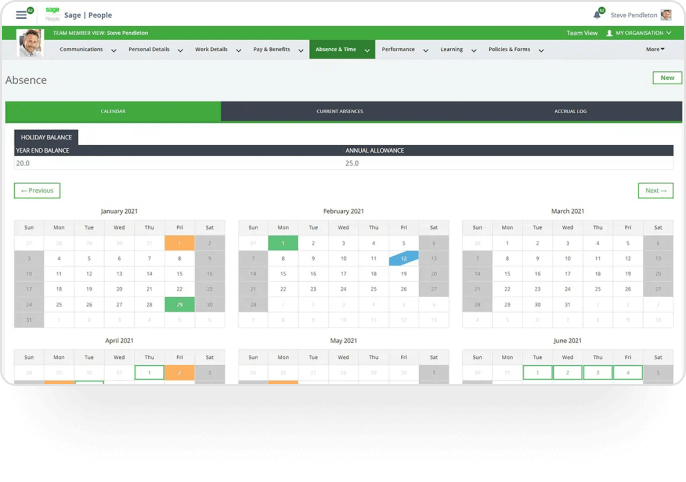Select the green January 29 day
Viewport: 686px width, 482px height.
click(179, 304)
